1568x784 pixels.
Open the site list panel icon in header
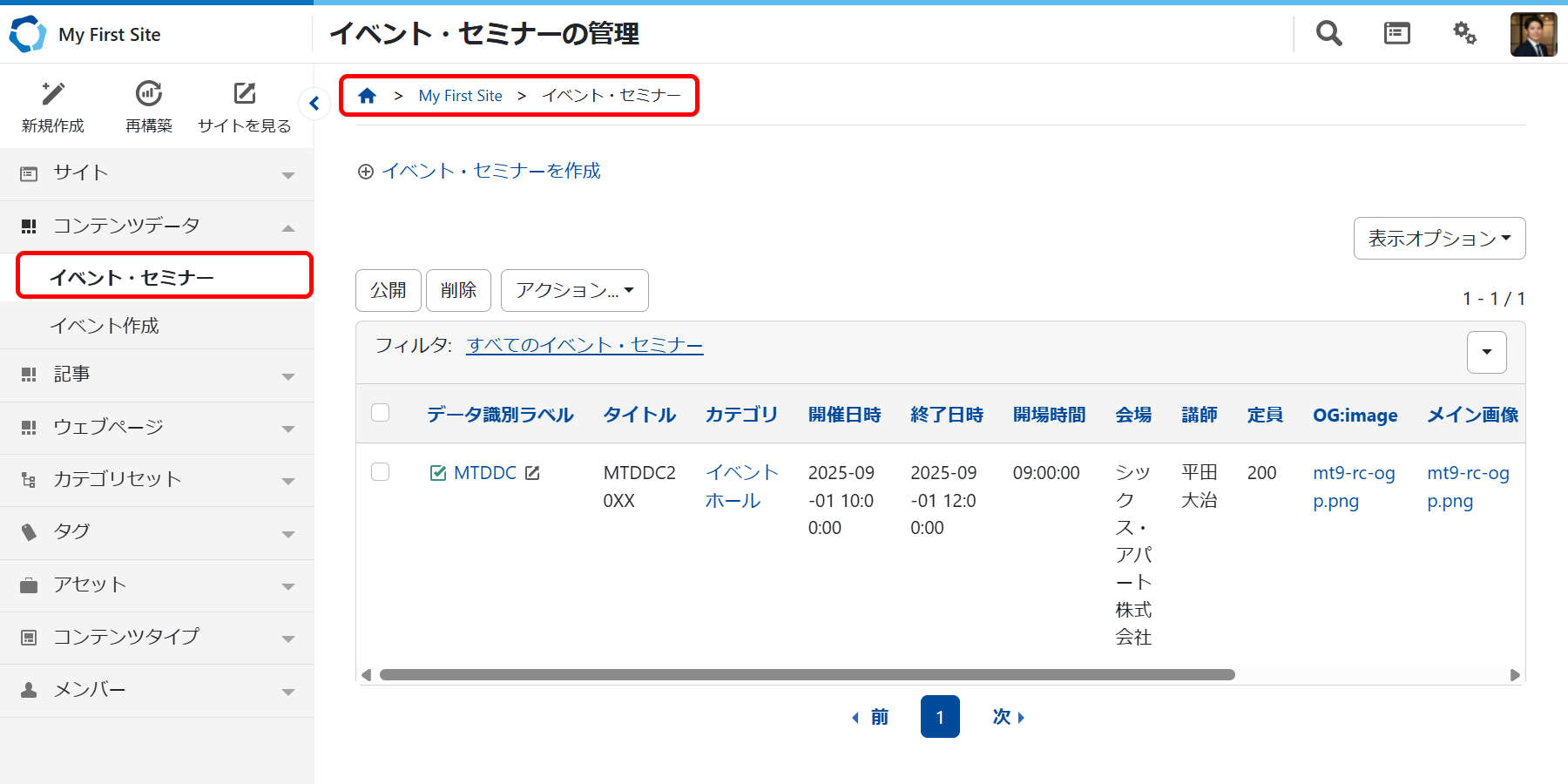click(1396, 34)
